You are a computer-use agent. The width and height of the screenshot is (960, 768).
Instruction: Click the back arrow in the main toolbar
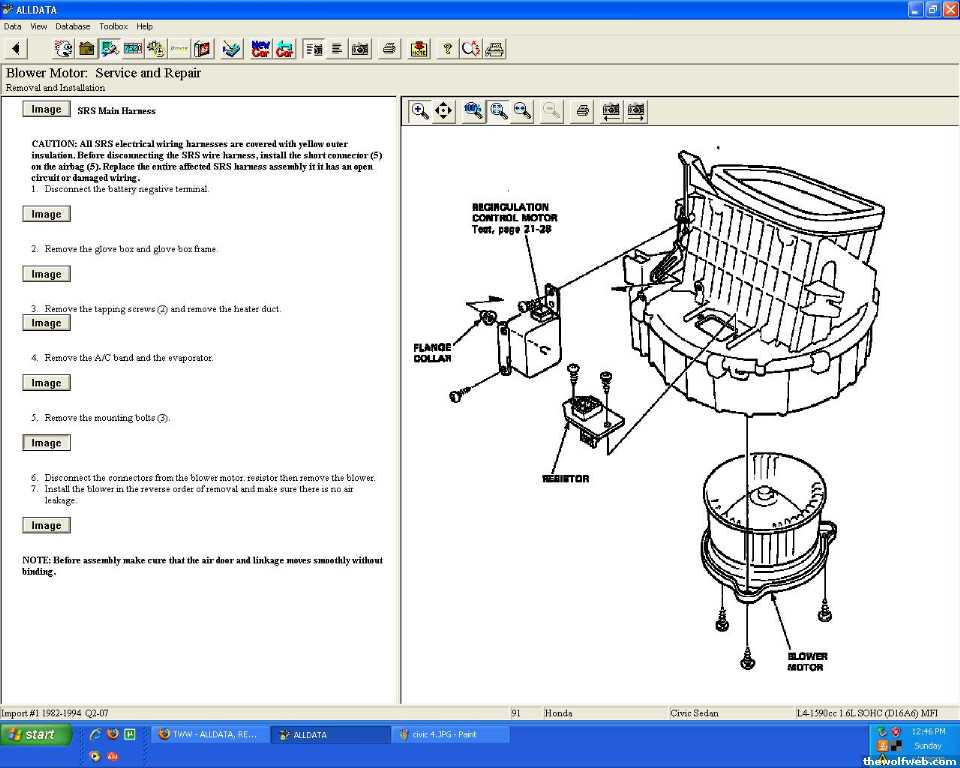click(x=17, y=48)
